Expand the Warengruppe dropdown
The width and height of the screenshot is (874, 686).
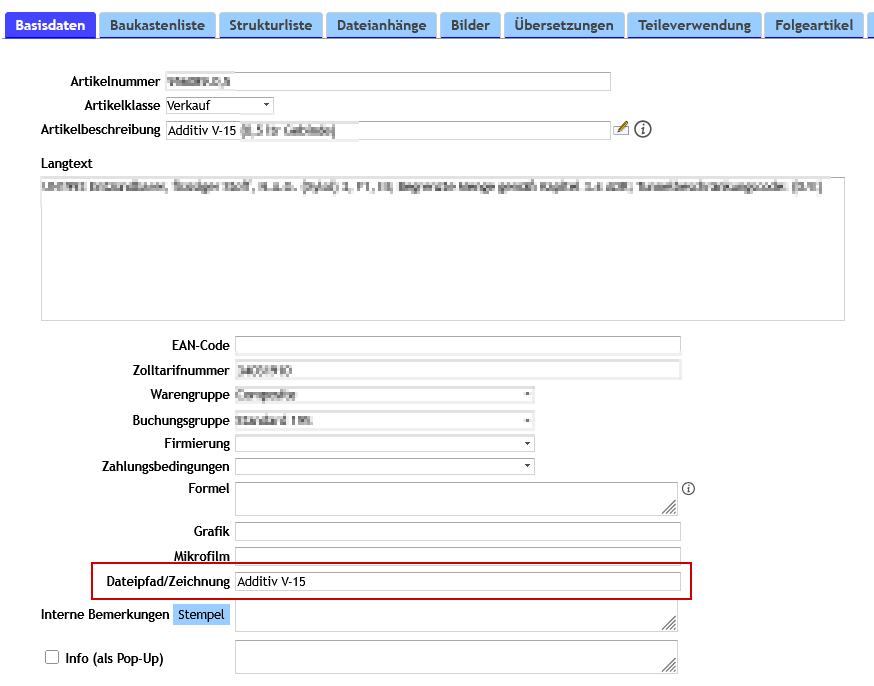384,395
